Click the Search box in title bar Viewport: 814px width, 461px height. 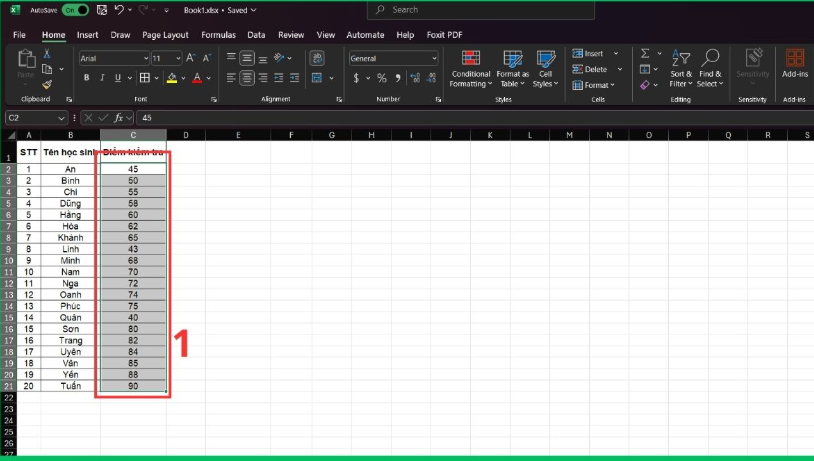pyautogui.click(x=481, y=10)
